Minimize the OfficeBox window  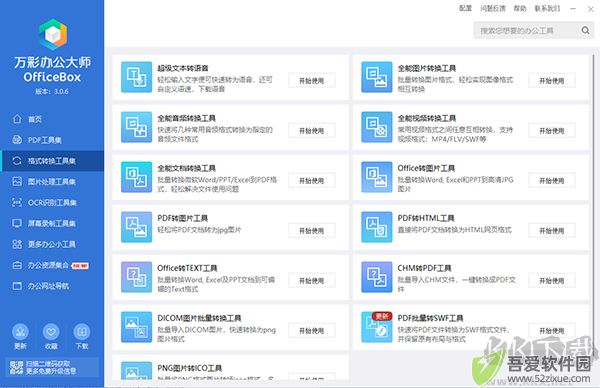point(573,8)
